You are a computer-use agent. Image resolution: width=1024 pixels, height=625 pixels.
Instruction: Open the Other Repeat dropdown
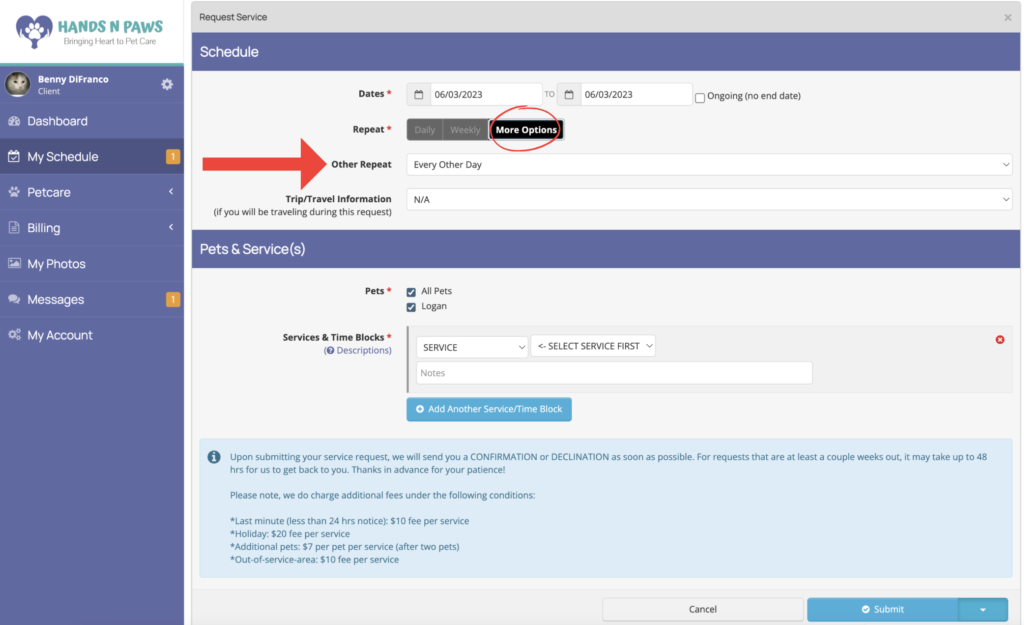(x=708, y=164)
